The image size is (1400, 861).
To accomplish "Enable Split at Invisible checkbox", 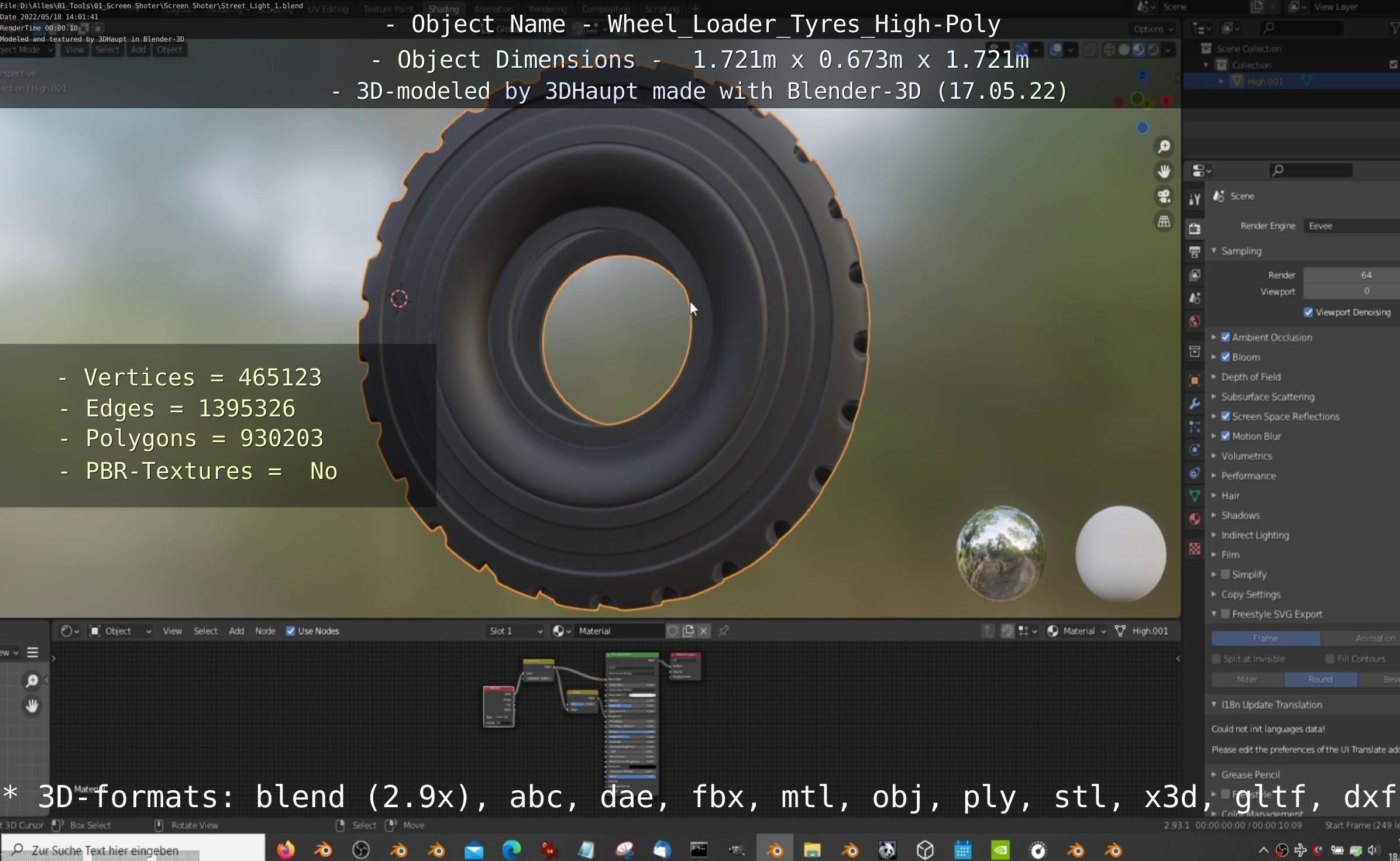I will pos(1216,659).
